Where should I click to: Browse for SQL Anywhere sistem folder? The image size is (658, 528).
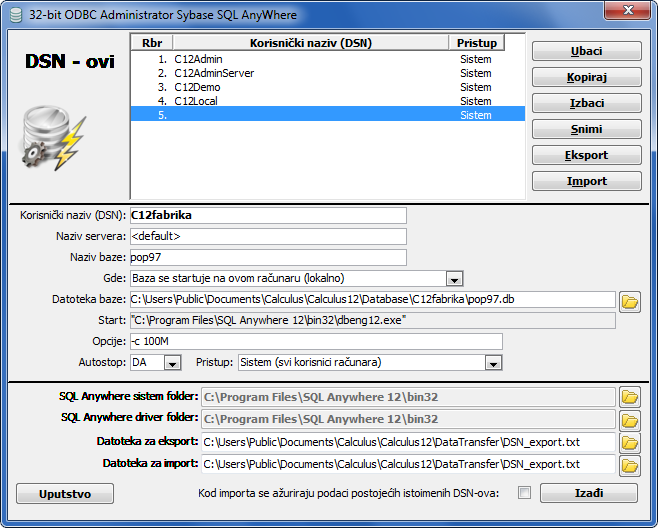point(629,397)
